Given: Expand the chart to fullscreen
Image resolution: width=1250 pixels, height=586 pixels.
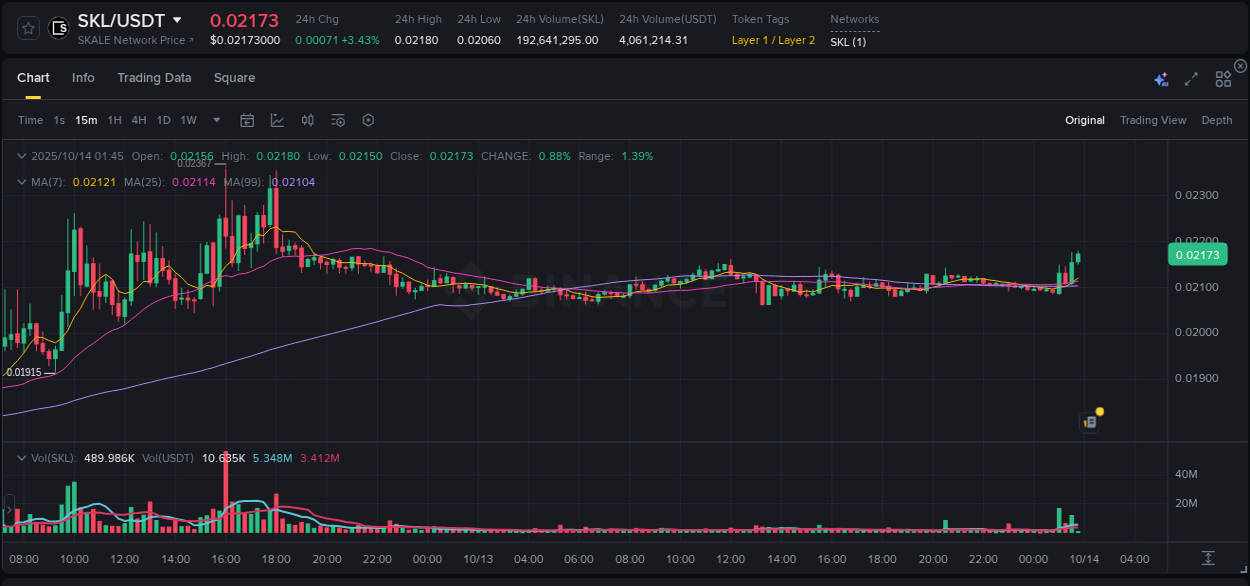Looking at the screenshot, I should click(x=1190, y=78).
